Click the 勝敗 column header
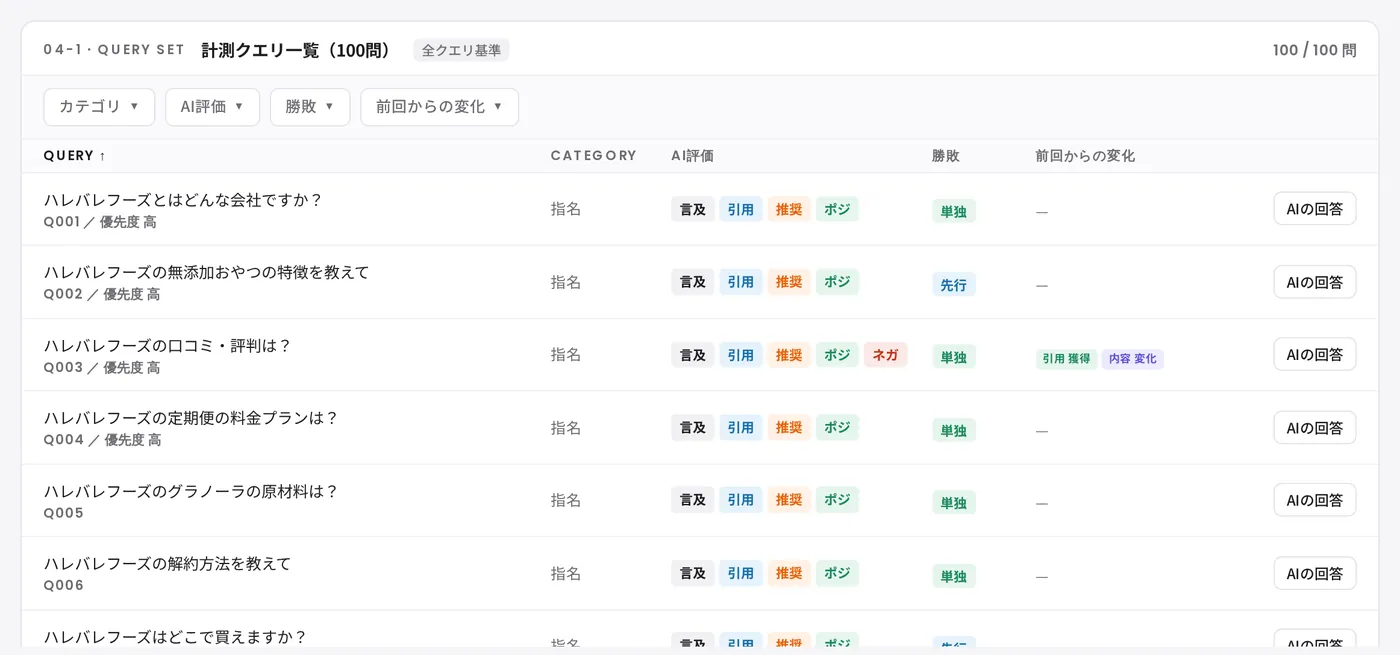The width and height of the screenshot is (1400, 655). point(946,156)
